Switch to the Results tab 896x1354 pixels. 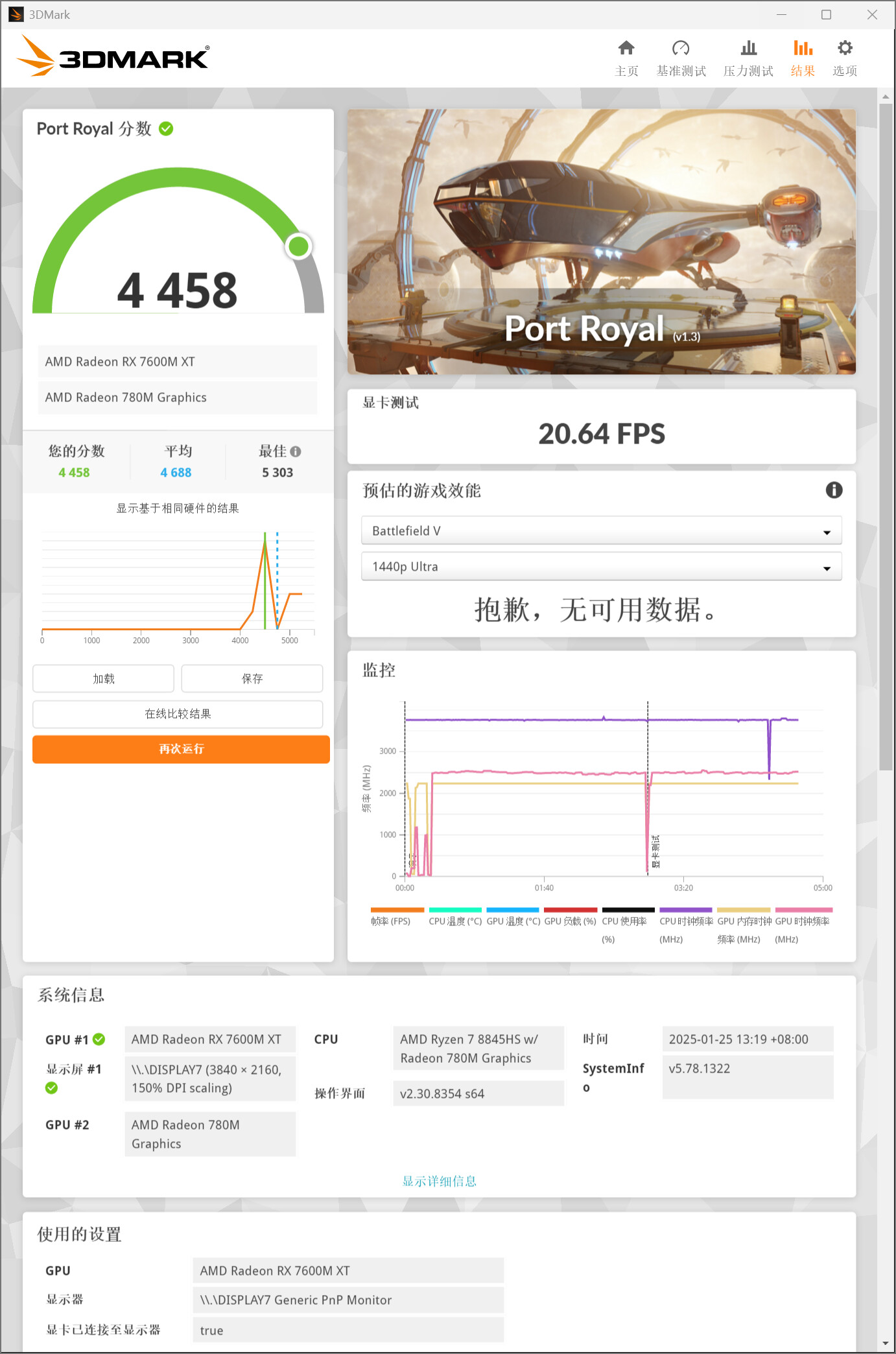point(802,57)
